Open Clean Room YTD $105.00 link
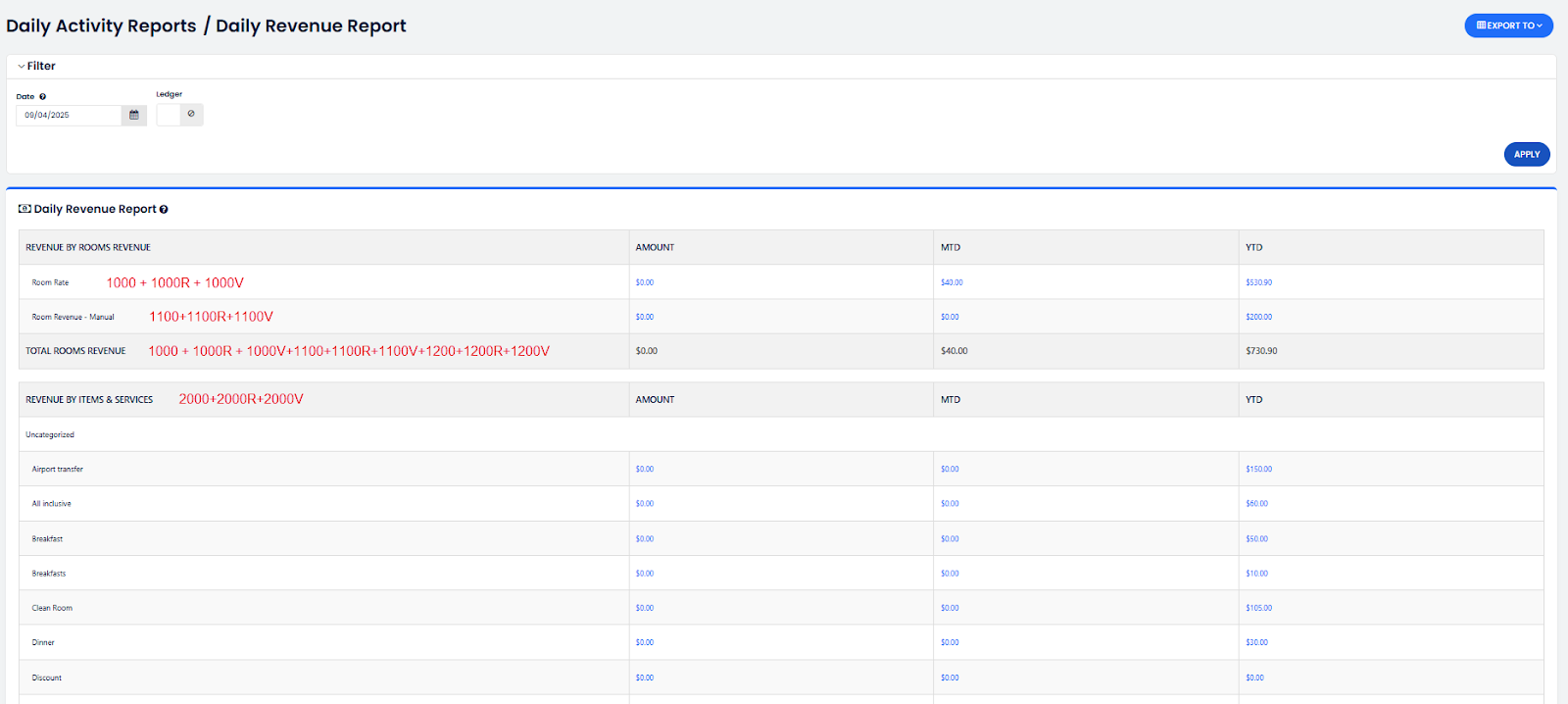 click(x=1258, y=608)
